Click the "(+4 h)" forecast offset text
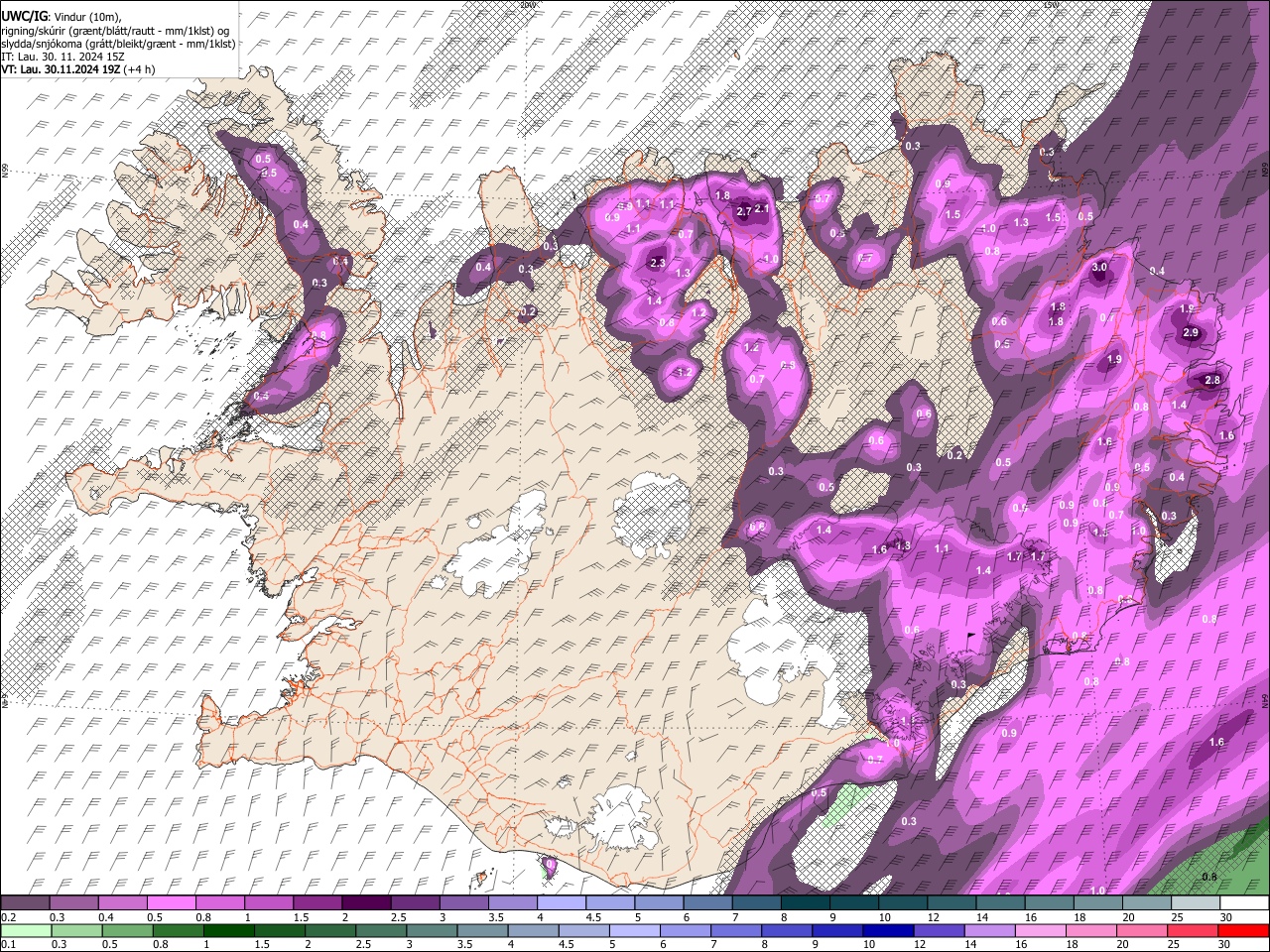Screen dimensions: 1270x952 (140, 69)
